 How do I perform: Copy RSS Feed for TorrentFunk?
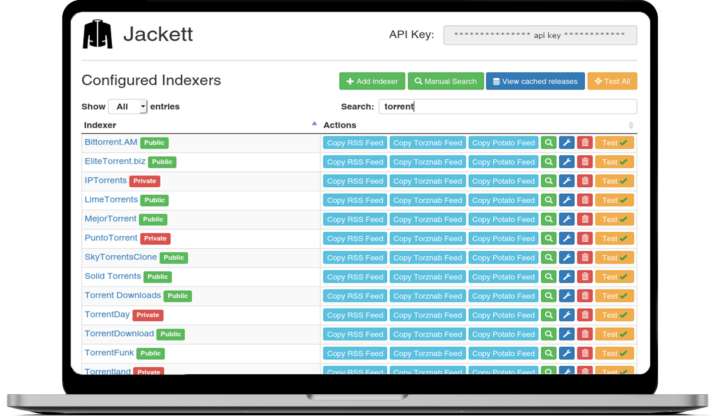tap(355, 354)
